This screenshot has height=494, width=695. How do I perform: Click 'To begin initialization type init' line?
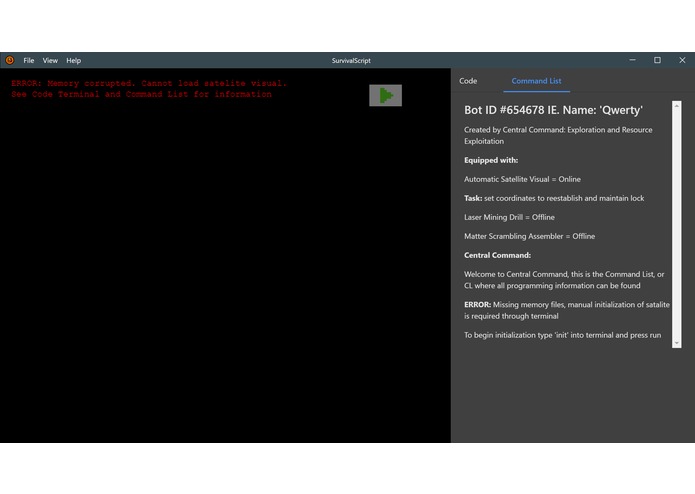562,335
